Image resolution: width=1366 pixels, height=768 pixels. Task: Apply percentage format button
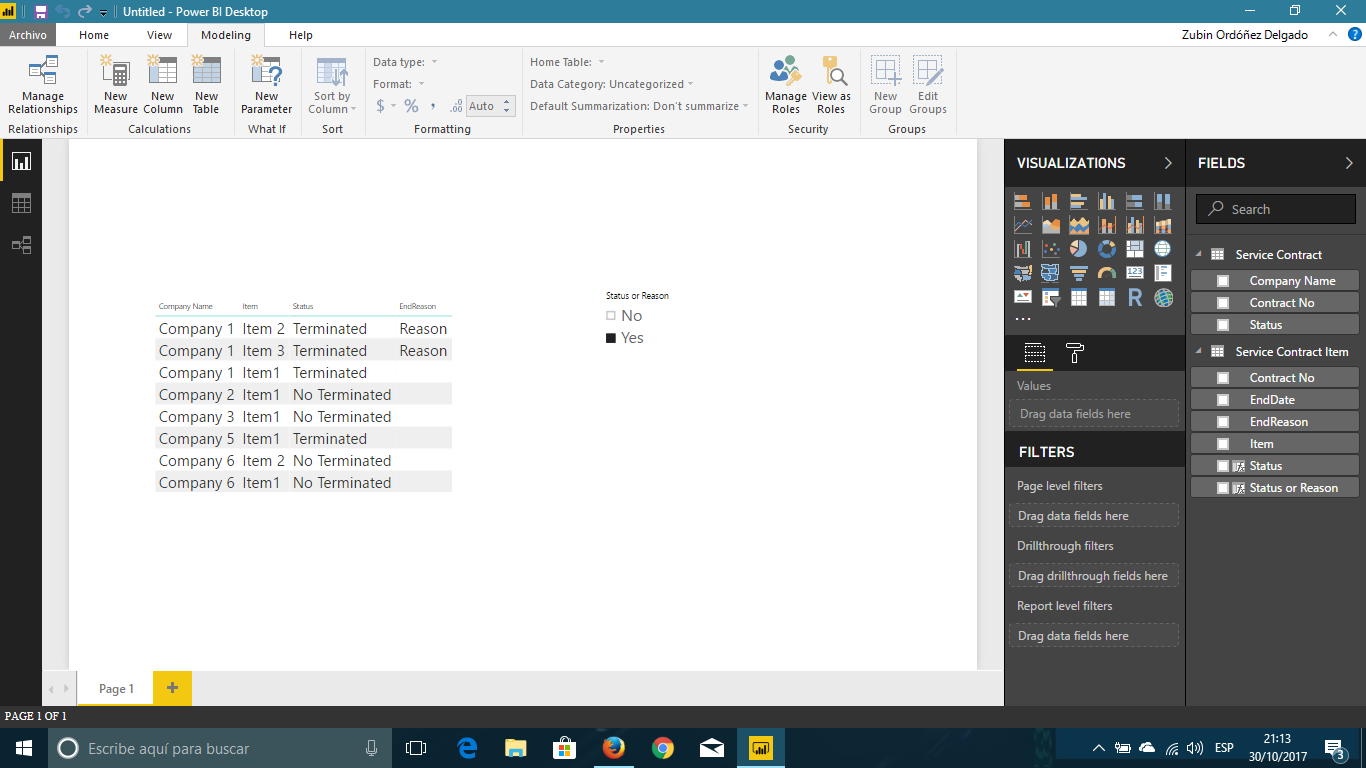pos(411,106)
